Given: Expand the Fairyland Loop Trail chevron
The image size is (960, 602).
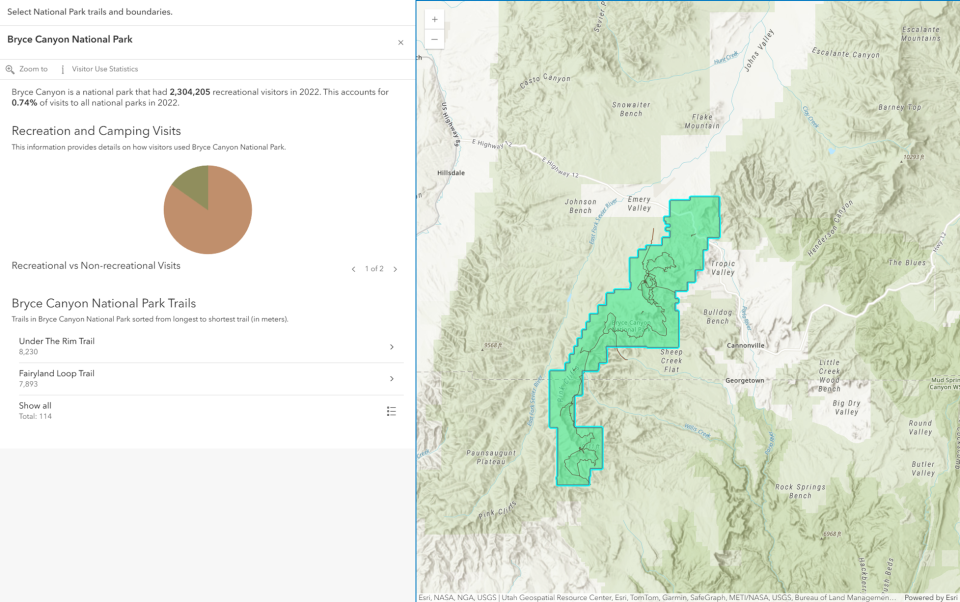Looking at the screenshot, I should click(391, 379).
